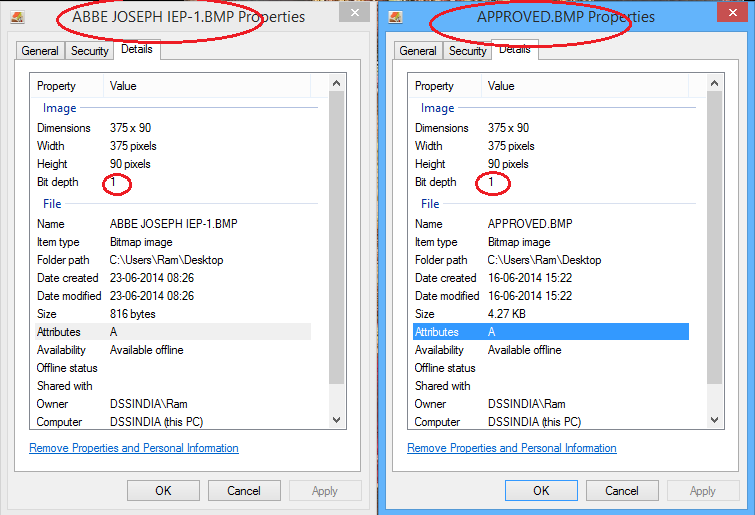Click Owner row in APPROVED.BMP window
The image size is (755, 515).
click(x=551, y=404)
